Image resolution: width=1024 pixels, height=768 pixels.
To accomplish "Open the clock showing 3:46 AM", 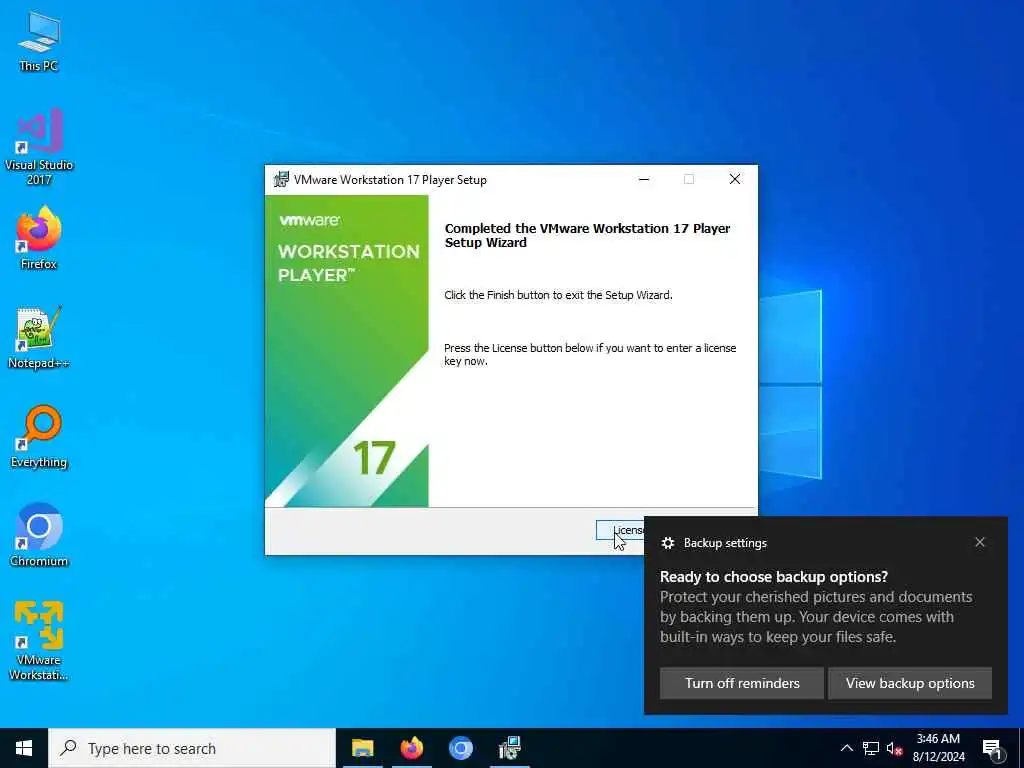I will [x=938, y=748].
